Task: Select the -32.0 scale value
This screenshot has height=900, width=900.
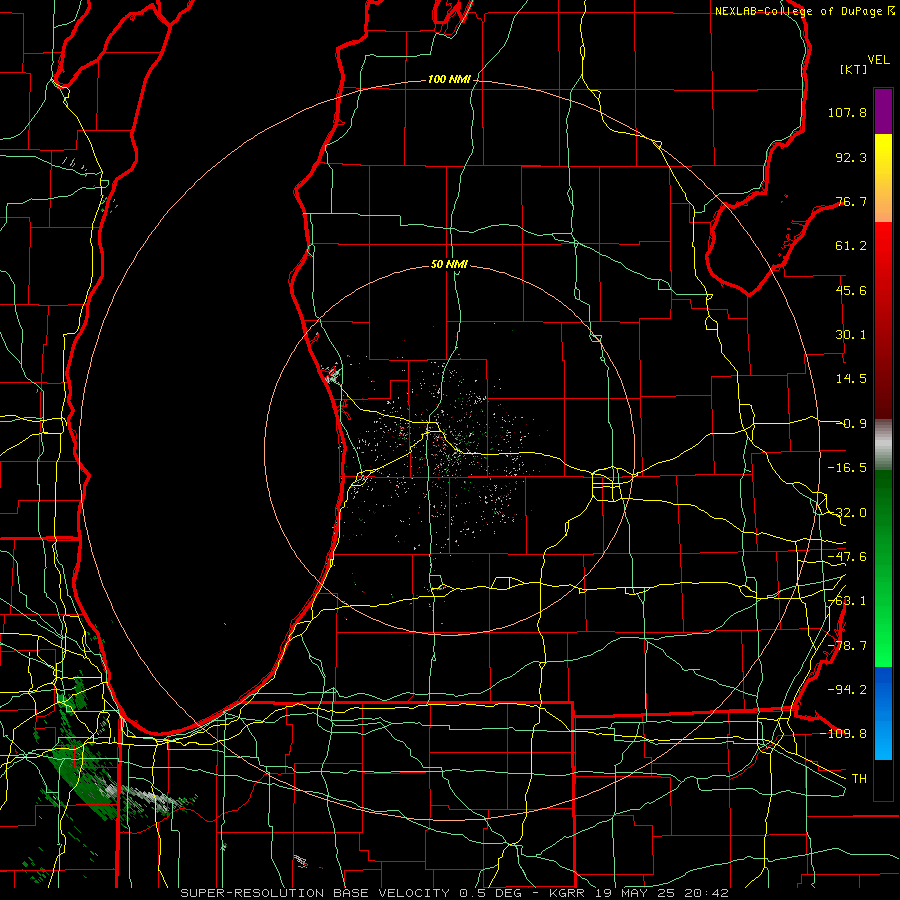Action: tap(847, 513)
